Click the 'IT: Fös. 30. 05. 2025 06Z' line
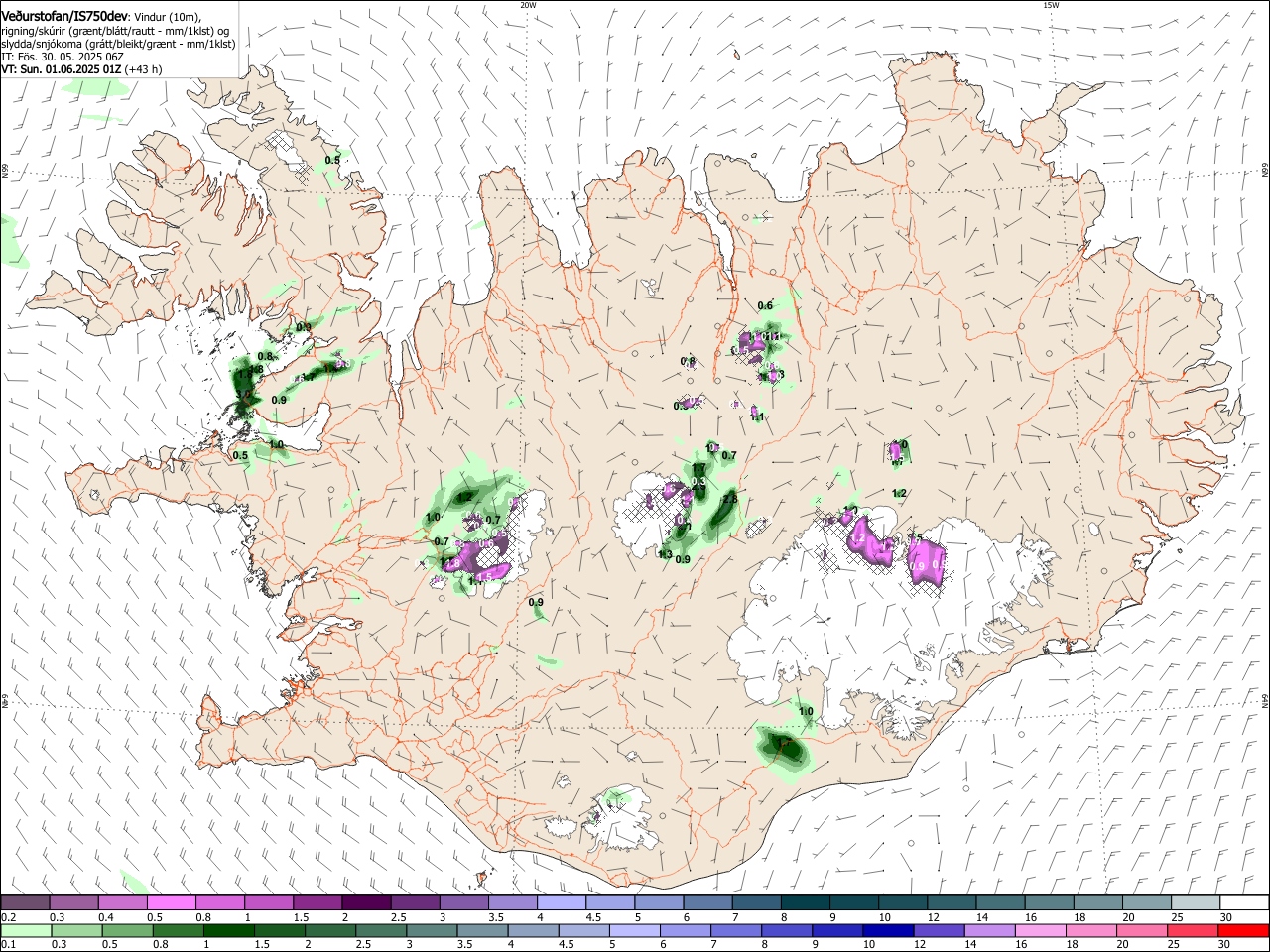1270x952 pixels. [x=63, y=57]
